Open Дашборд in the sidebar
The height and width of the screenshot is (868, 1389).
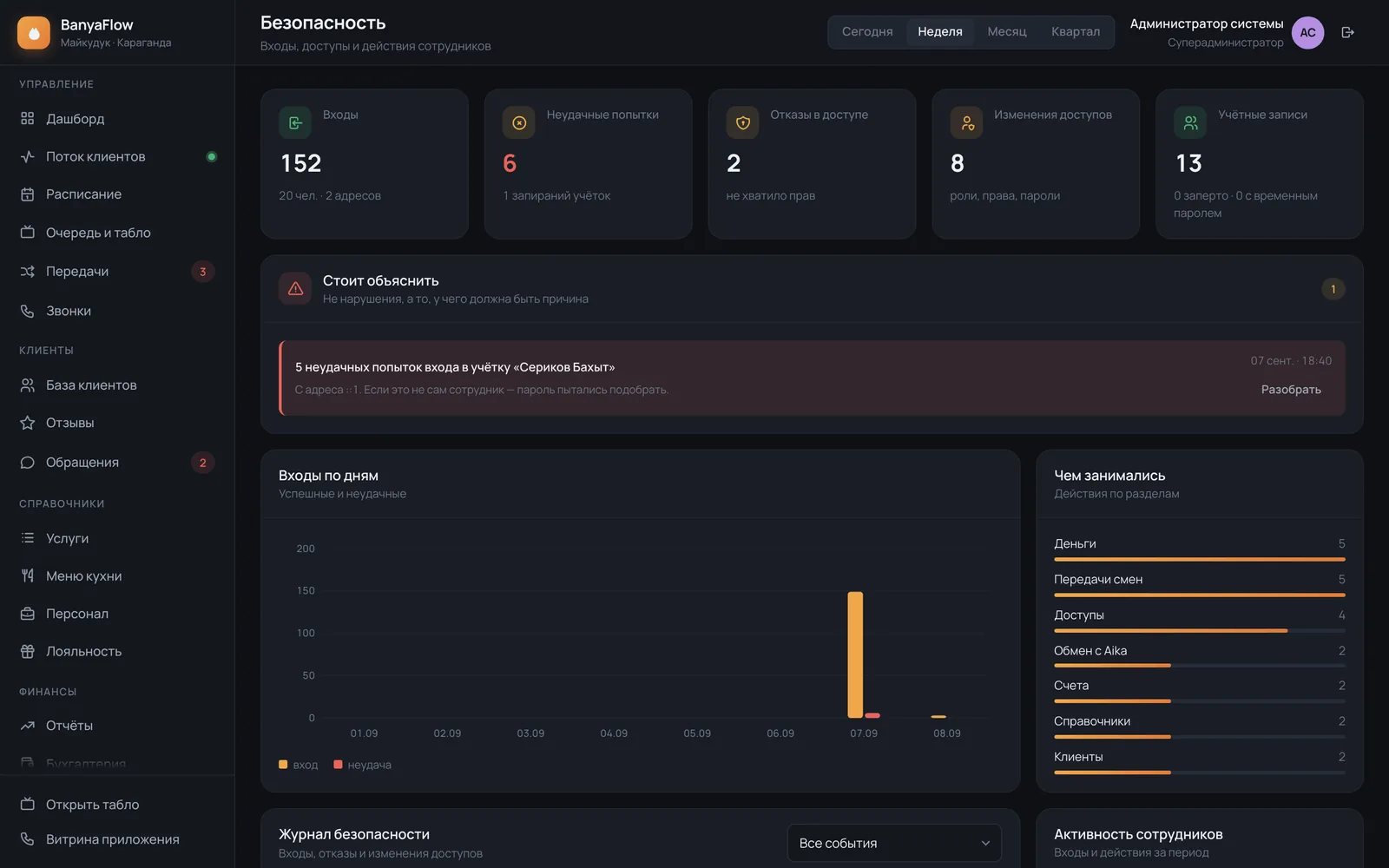pyautogui.click(x=117, y=118)
